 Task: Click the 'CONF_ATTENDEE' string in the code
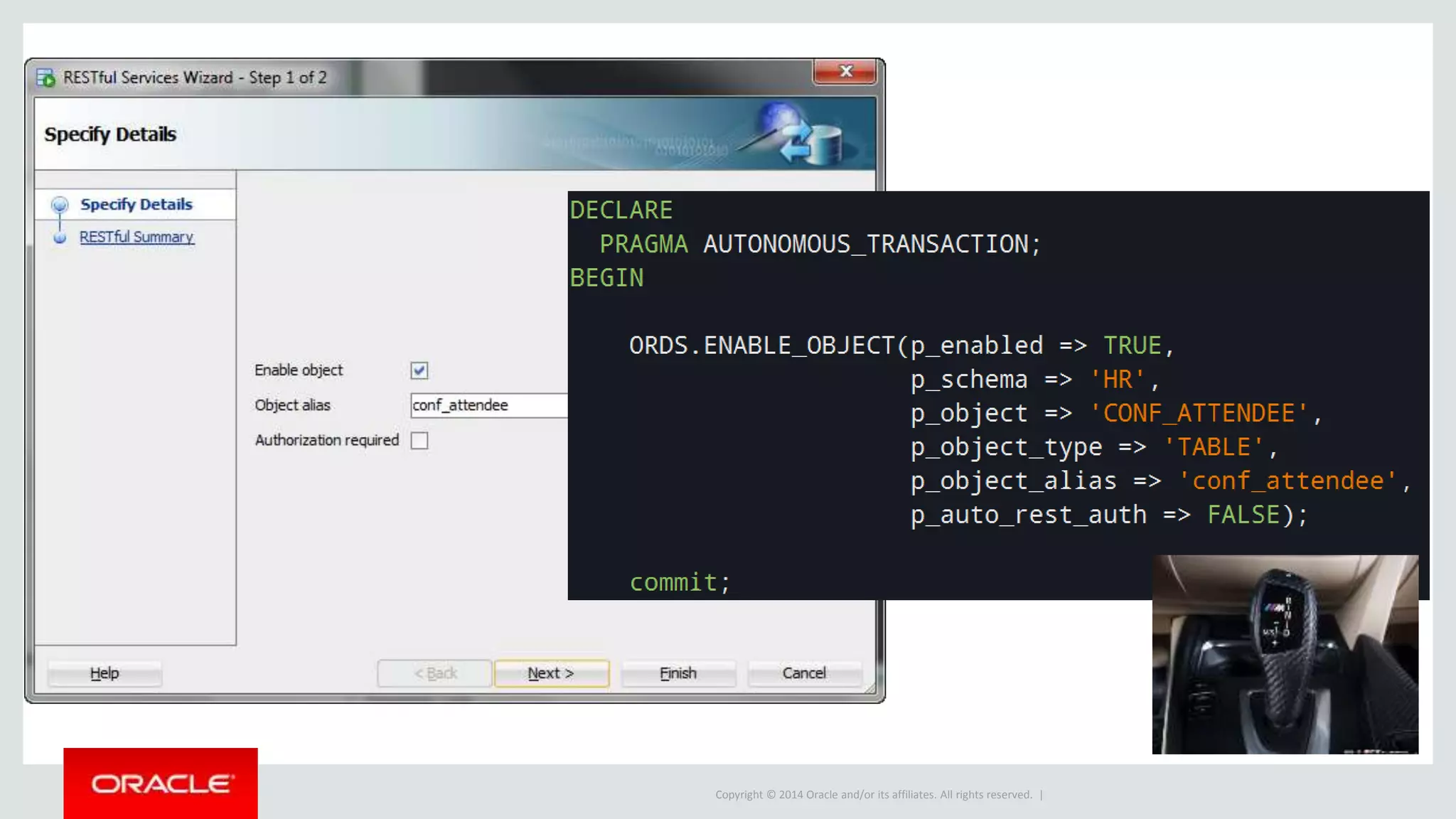pyautogui.click(x=1199, y=414)
